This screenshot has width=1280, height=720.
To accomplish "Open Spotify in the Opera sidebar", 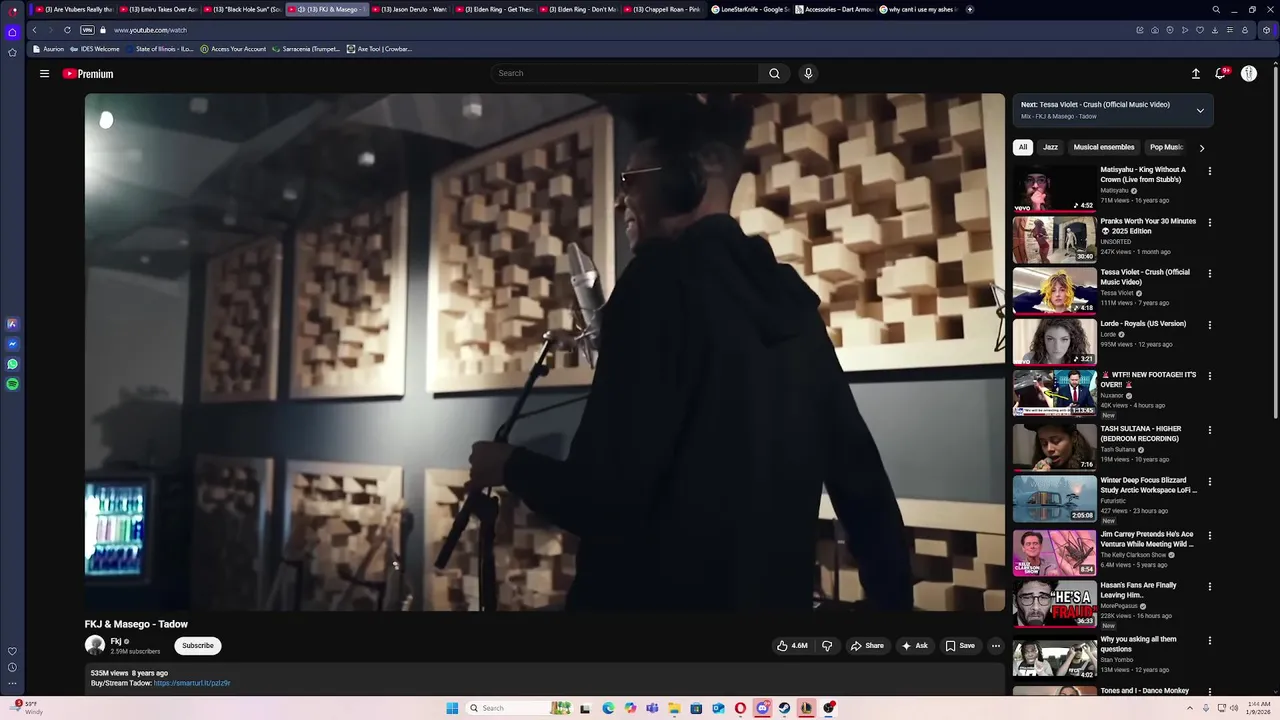I will pyautogui.click(x=12, y=384).
